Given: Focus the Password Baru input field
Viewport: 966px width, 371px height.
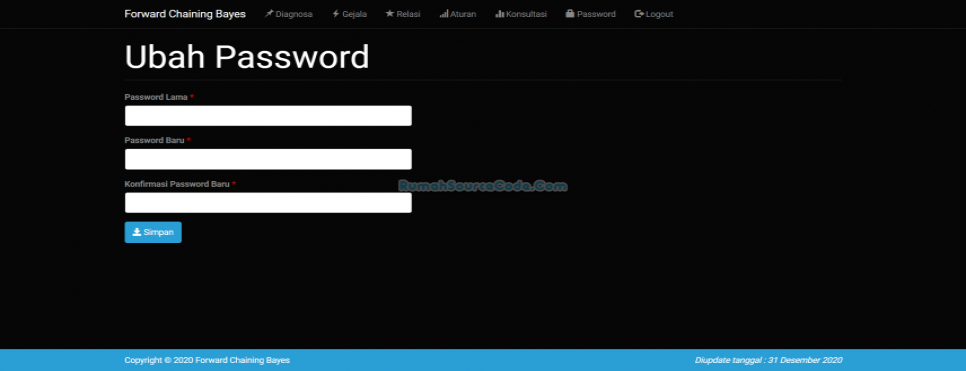Looking at the screenshot, I should coord(268,159).
